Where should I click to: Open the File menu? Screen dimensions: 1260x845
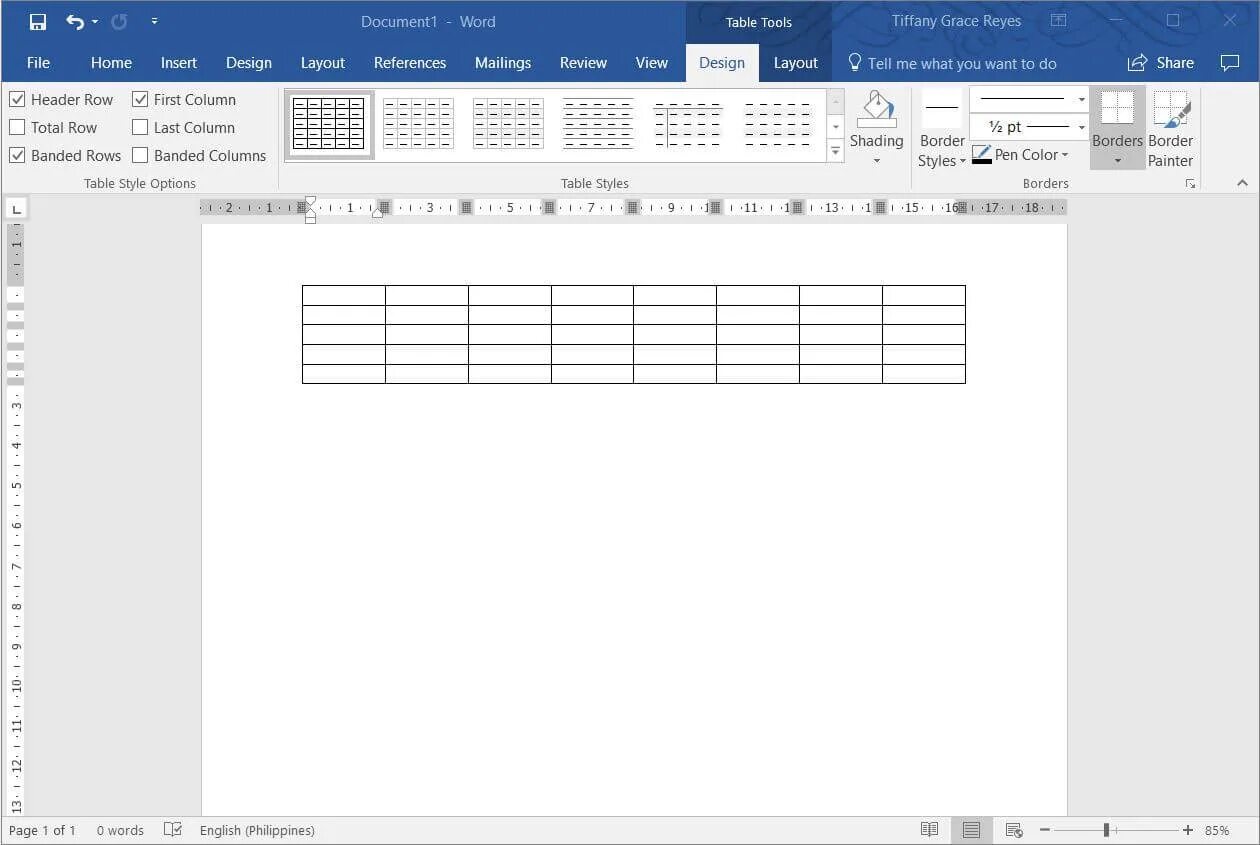(x=38, y=62)
